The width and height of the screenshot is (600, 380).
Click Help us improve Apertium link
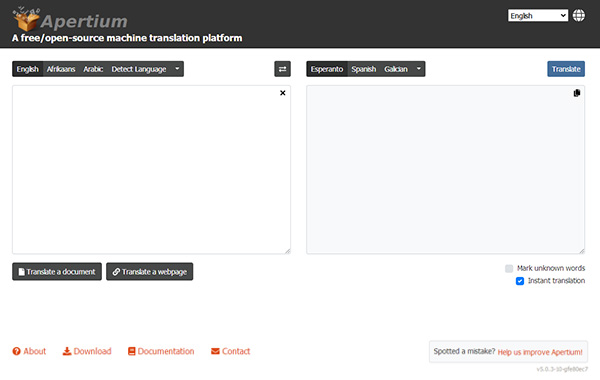tap(540, 352)
